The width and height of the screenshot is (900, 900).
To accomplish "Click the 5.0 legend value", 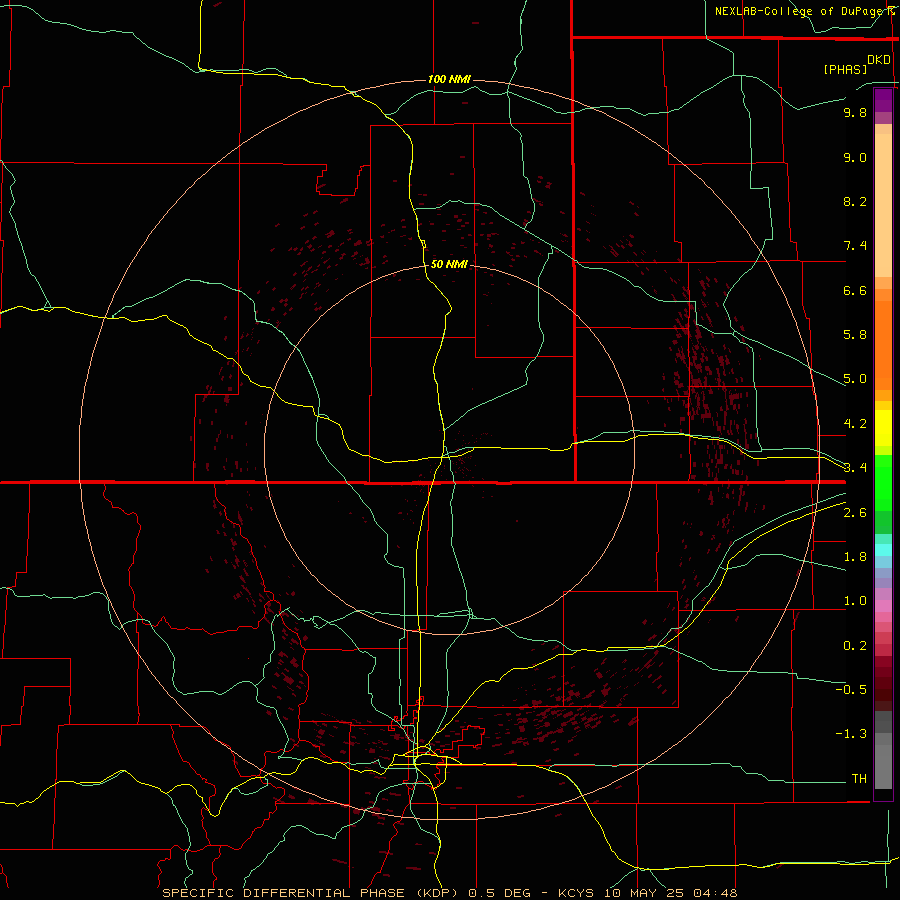I will tap(855, 379).
